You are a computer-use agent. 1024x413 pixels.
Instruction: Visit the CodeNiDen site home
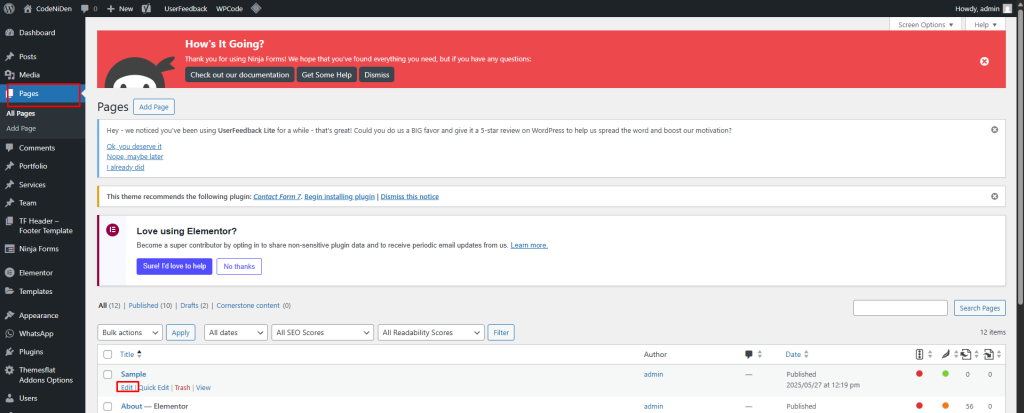tap(47, 8)
